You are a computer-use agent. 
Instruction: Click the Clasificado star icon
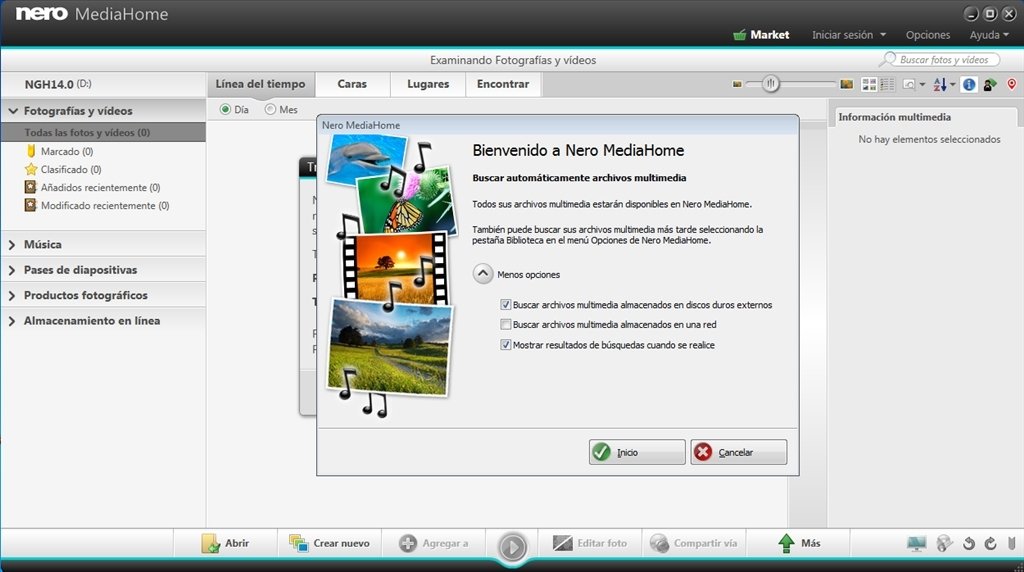[31, 169]
